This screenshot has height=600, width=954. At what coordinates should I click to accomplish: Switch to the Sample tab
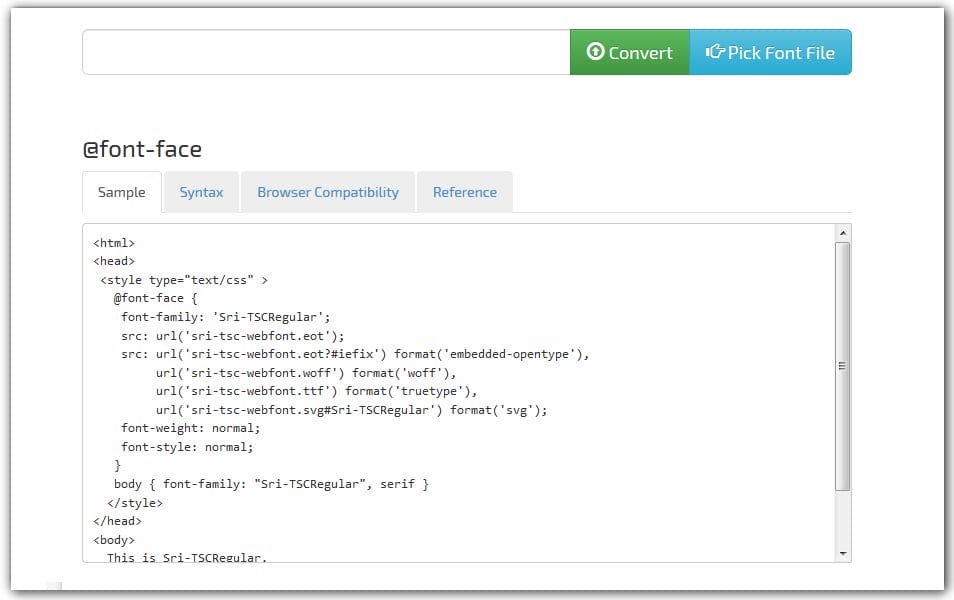pos(121,192)
